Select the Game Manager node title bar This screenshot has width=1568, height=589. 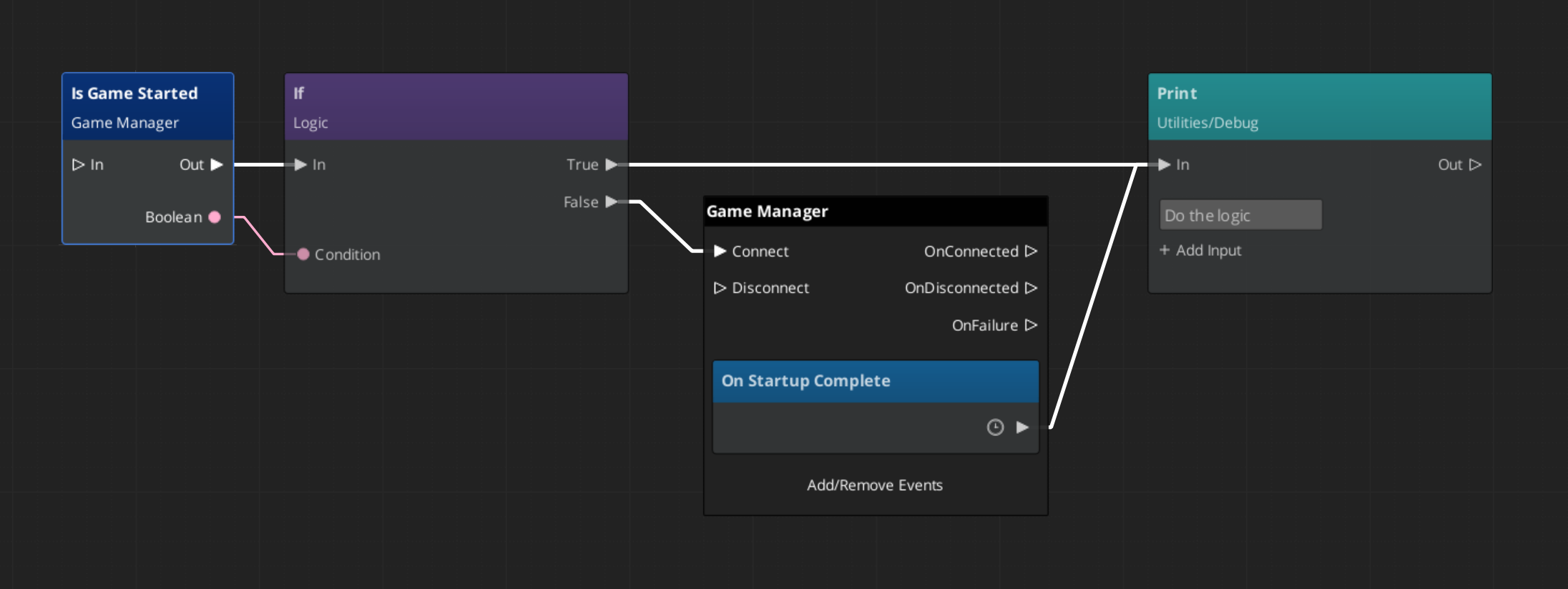[x=875, y=212]
